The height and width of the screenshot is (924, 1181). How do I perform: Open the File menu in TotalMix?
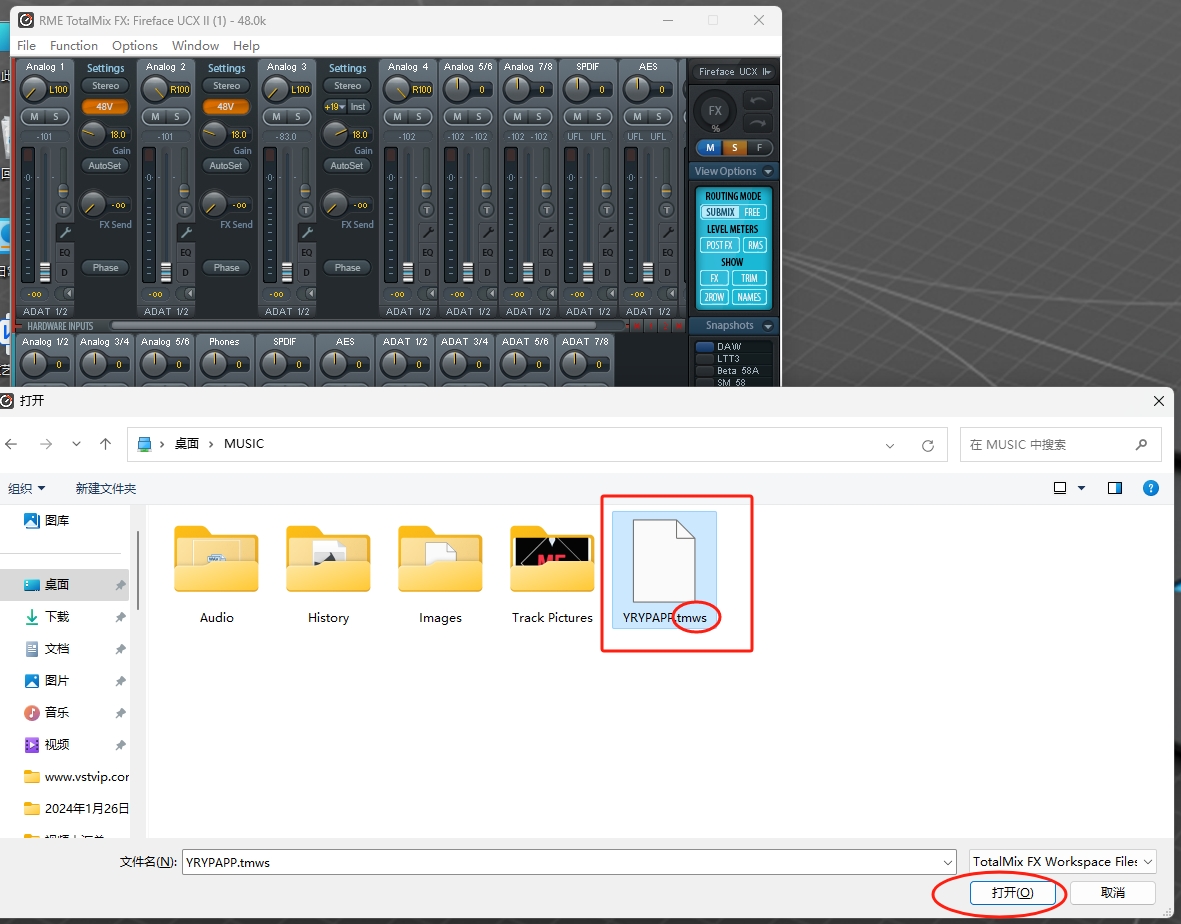(26, 46)
